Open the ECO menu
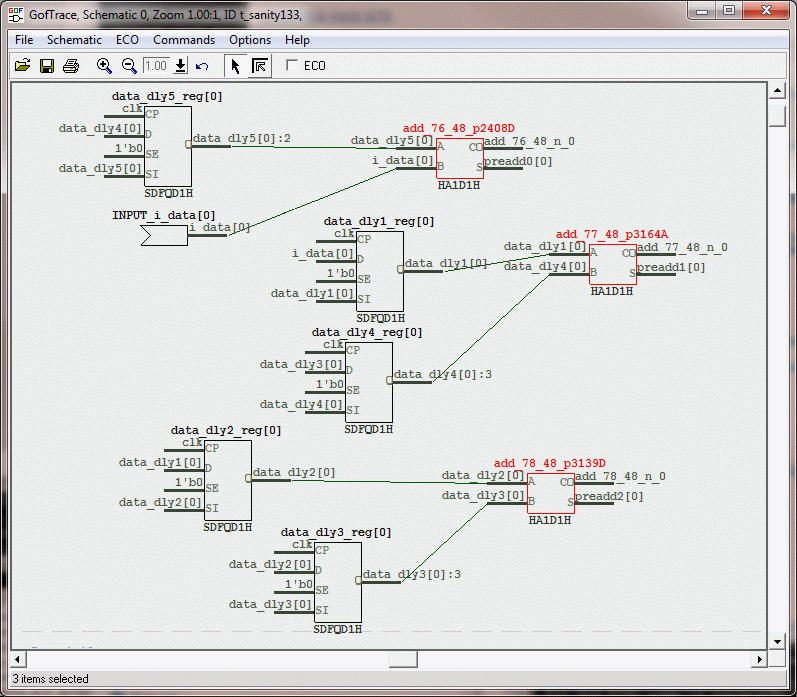The image size is (797, 697). coord(127,40)
